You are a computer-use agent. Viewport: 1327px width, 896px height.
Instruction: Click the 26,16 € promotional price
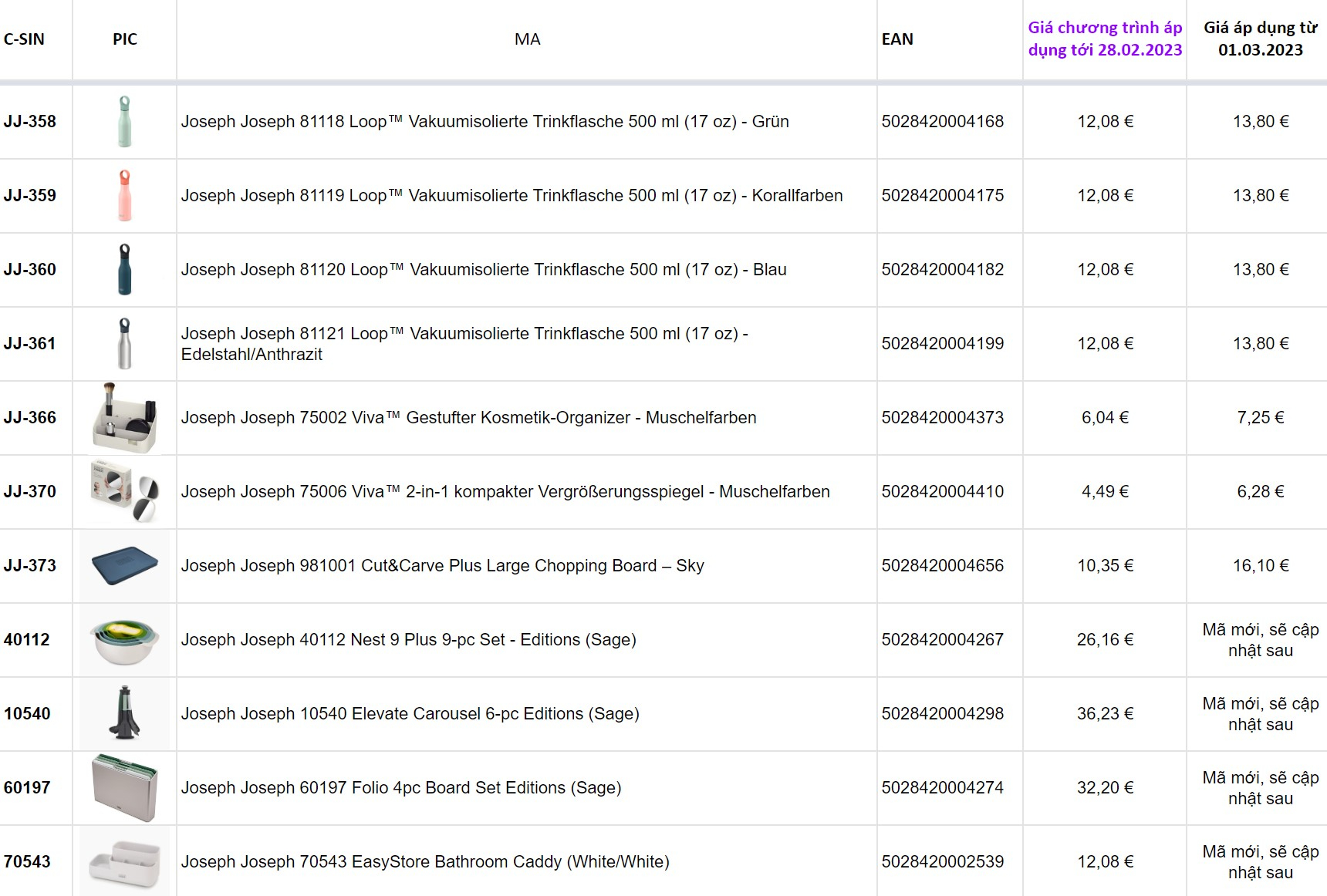click(1105, 639)
